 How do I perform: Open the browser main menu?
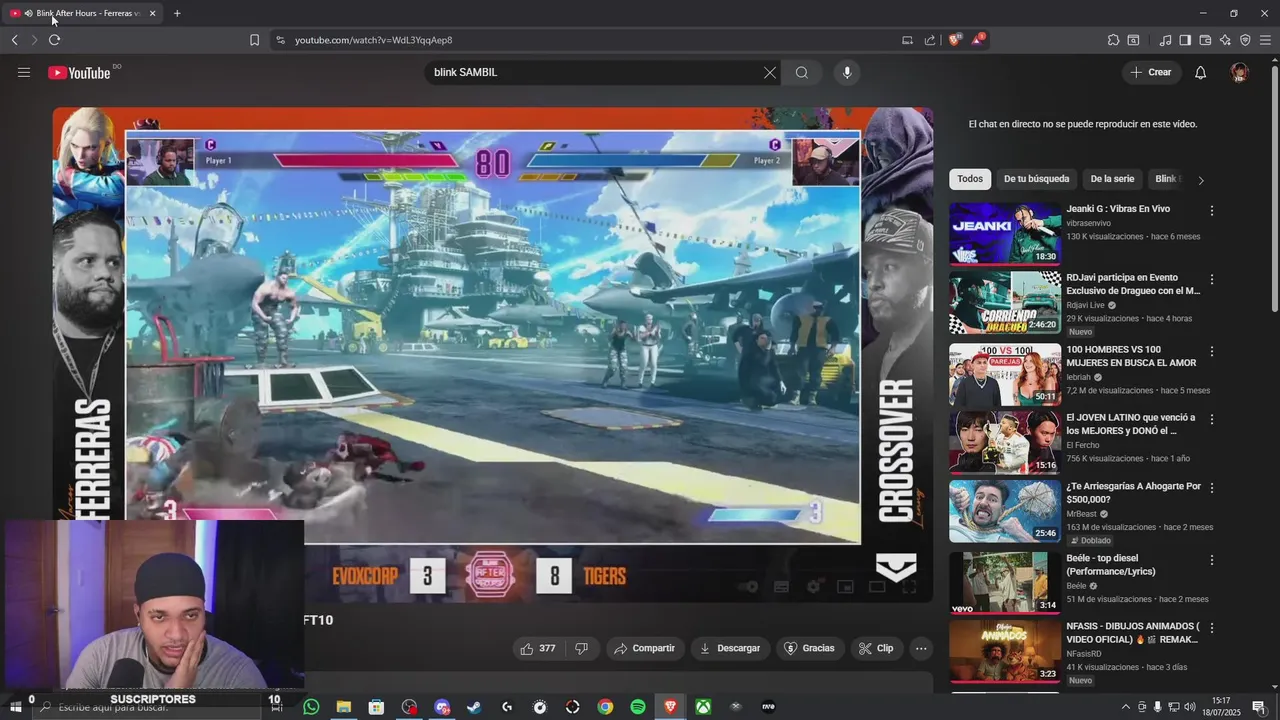pyautogui.click(x=1265, y=40)
